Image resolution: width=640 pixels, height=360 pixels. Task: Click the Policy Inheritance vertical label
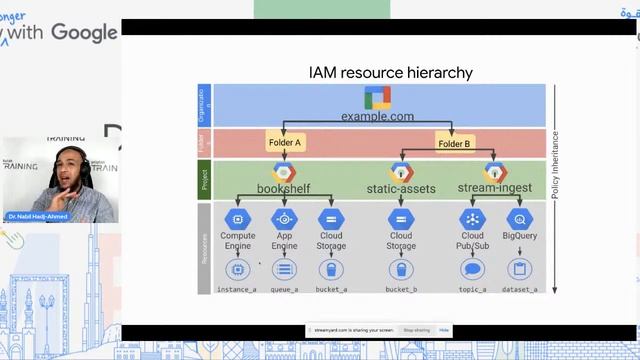click(x=555, y=165)
